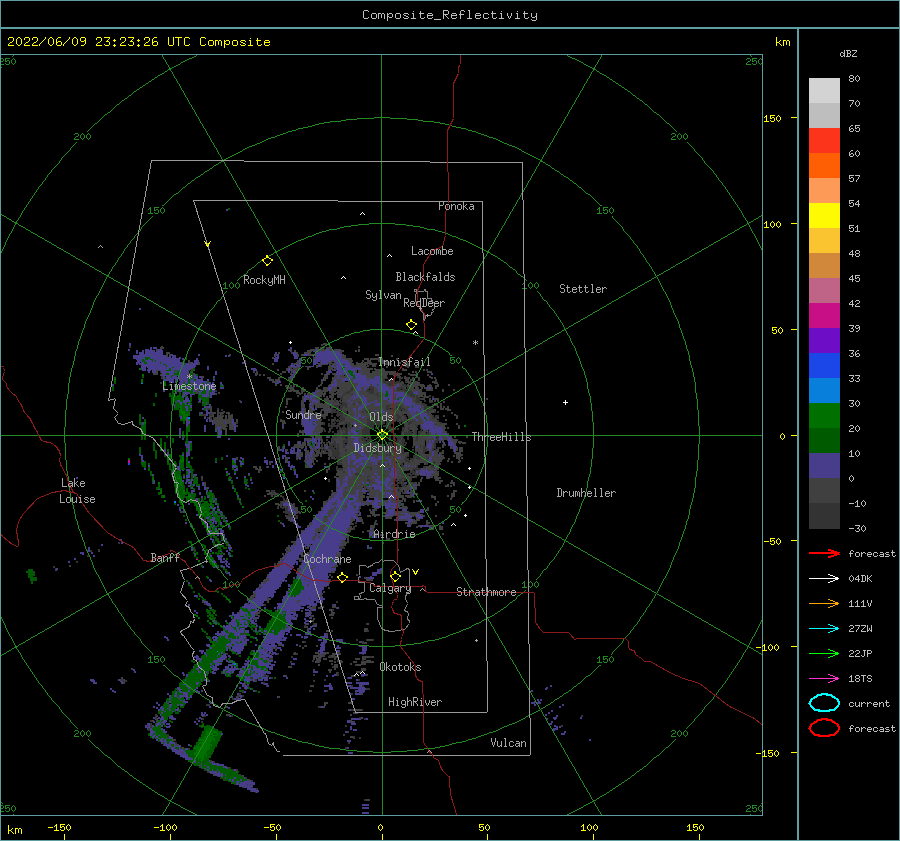
Task: Click the Drumheller city label
Action: (586, 493)
